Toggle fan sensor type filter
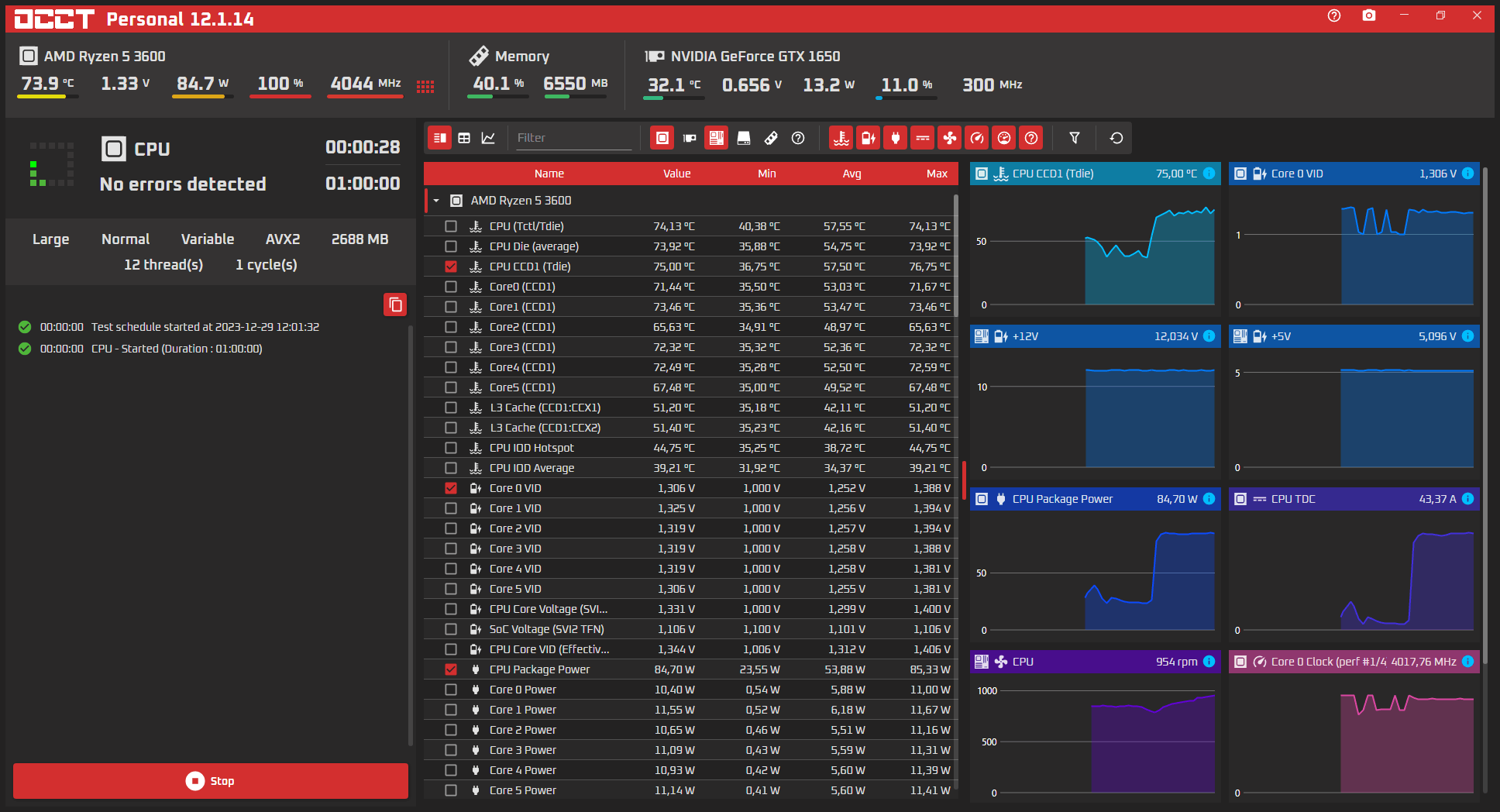Image resolution: width=1500 pixels, height=812 pixels. click(x=949, y=138)
